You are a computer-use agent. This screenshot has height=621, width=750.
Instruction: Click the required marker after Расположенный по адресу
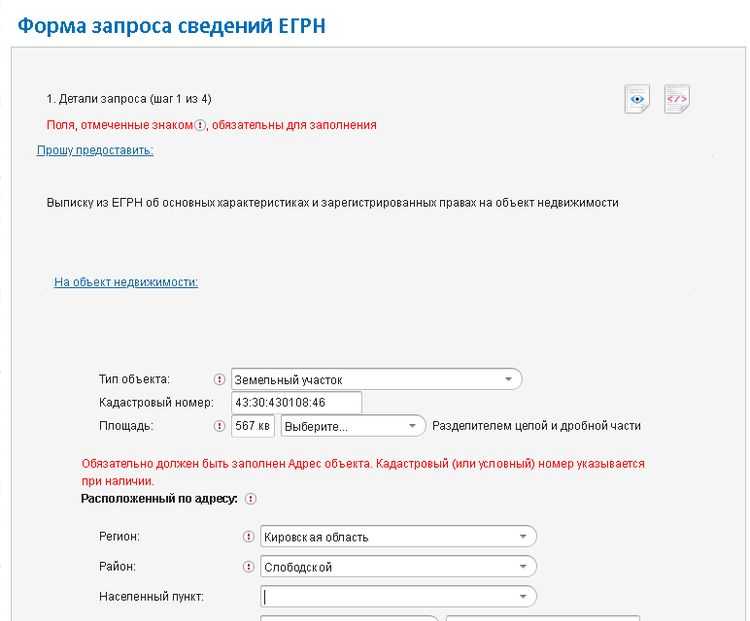point(250,499)
